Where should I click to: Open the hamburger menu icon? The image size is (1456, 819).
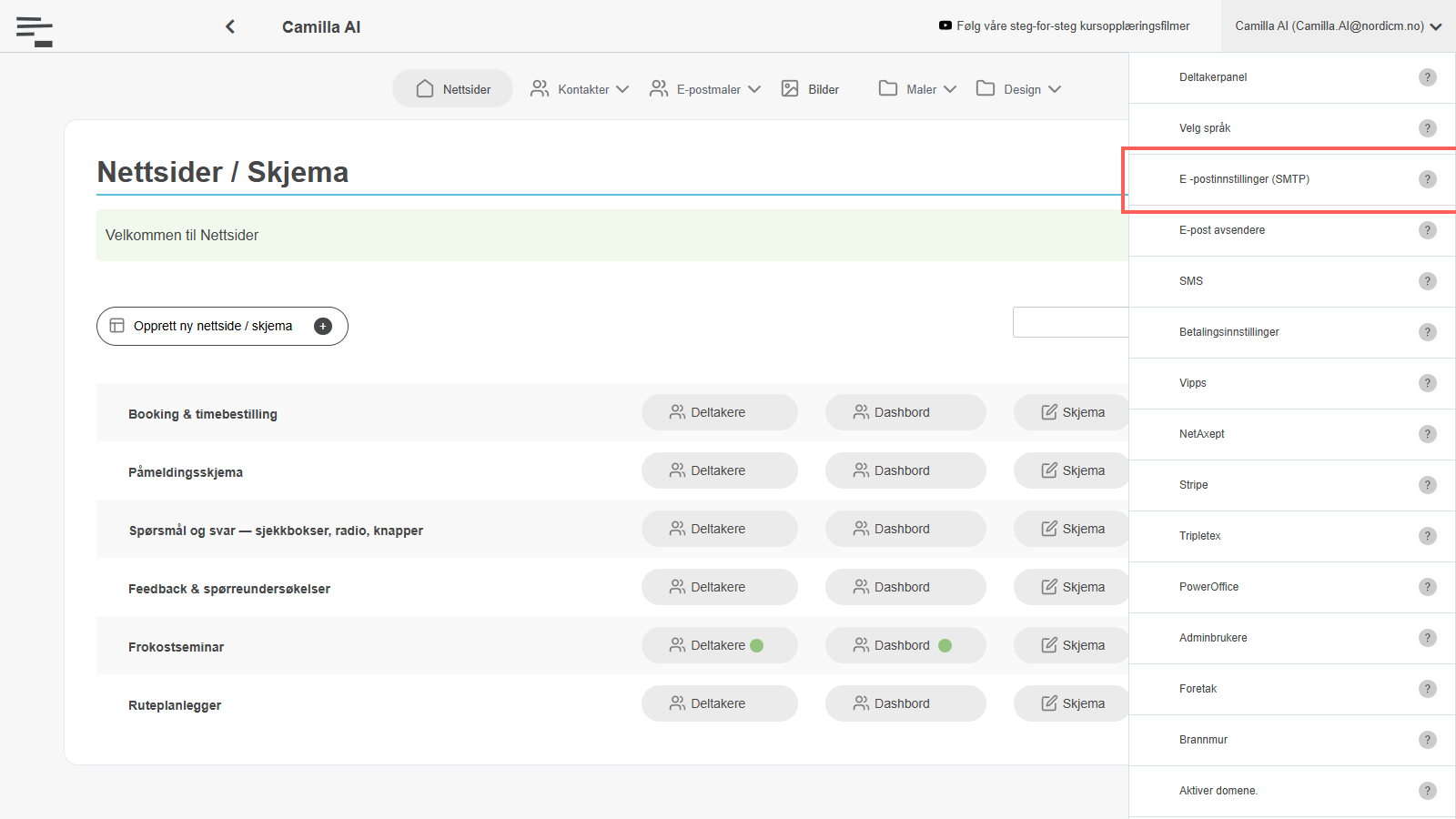click(x=35, y=31)
